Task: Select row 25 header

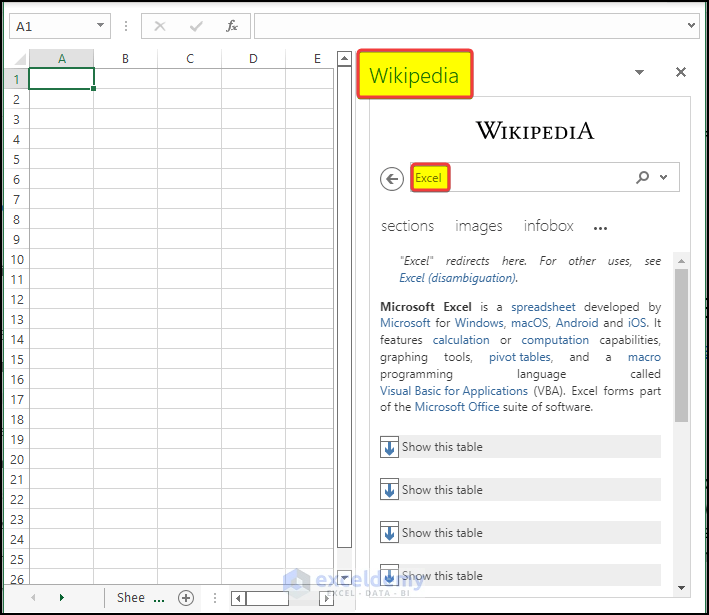Action: [x=17, y=559]
